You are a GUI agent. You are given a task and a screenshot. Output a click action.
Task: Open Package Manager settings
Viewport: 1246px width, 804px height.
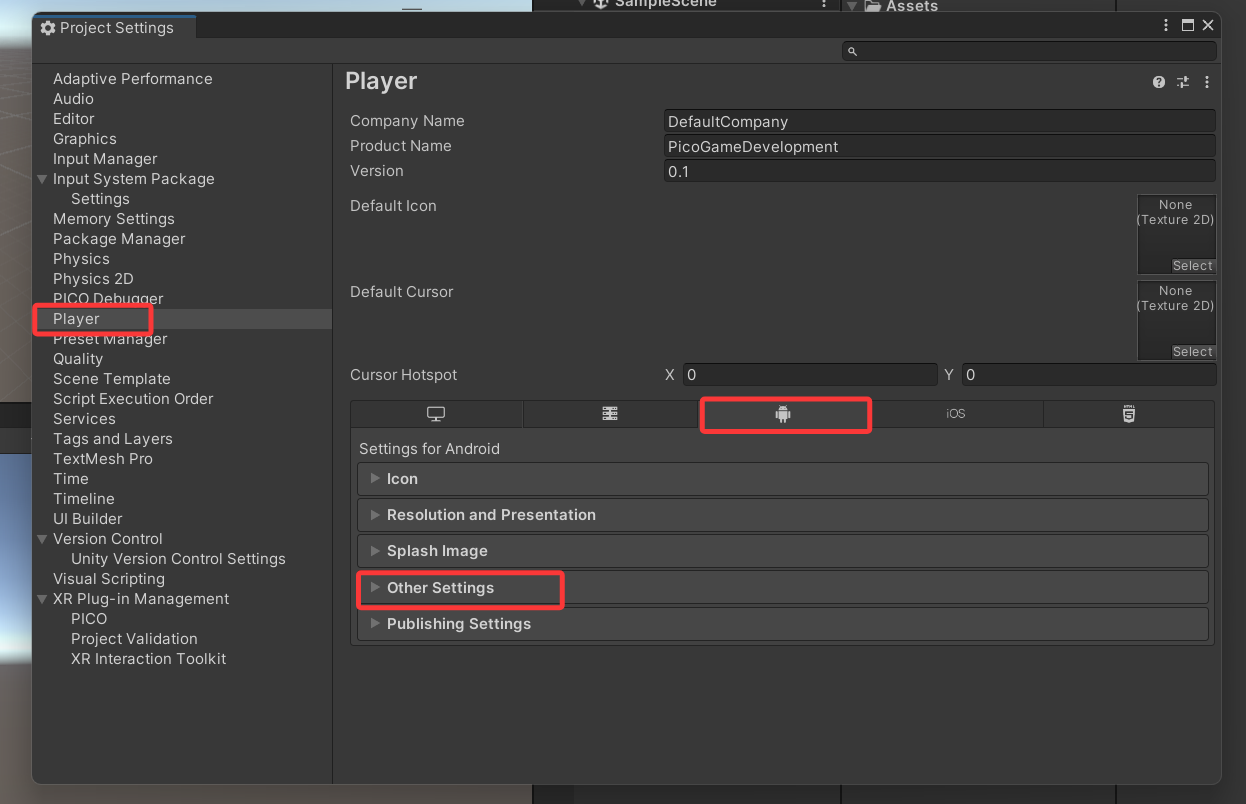(x=119, y=239)
